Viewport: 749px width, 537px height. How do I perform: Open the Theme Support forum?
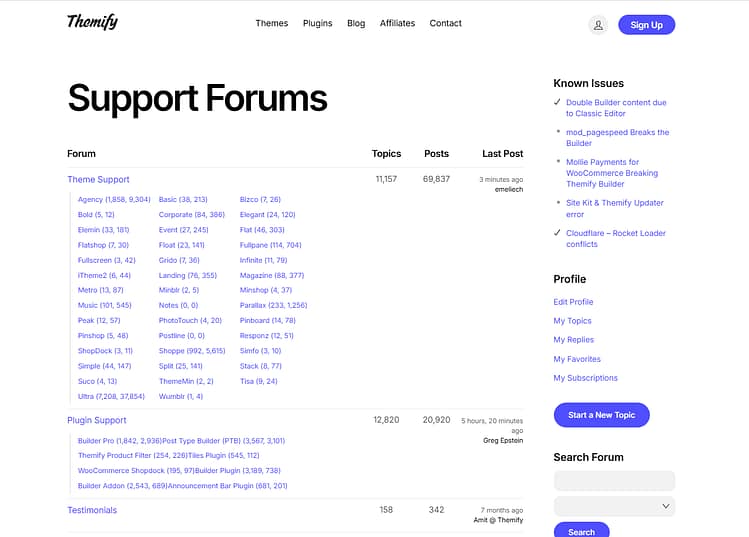coord(98,180)
